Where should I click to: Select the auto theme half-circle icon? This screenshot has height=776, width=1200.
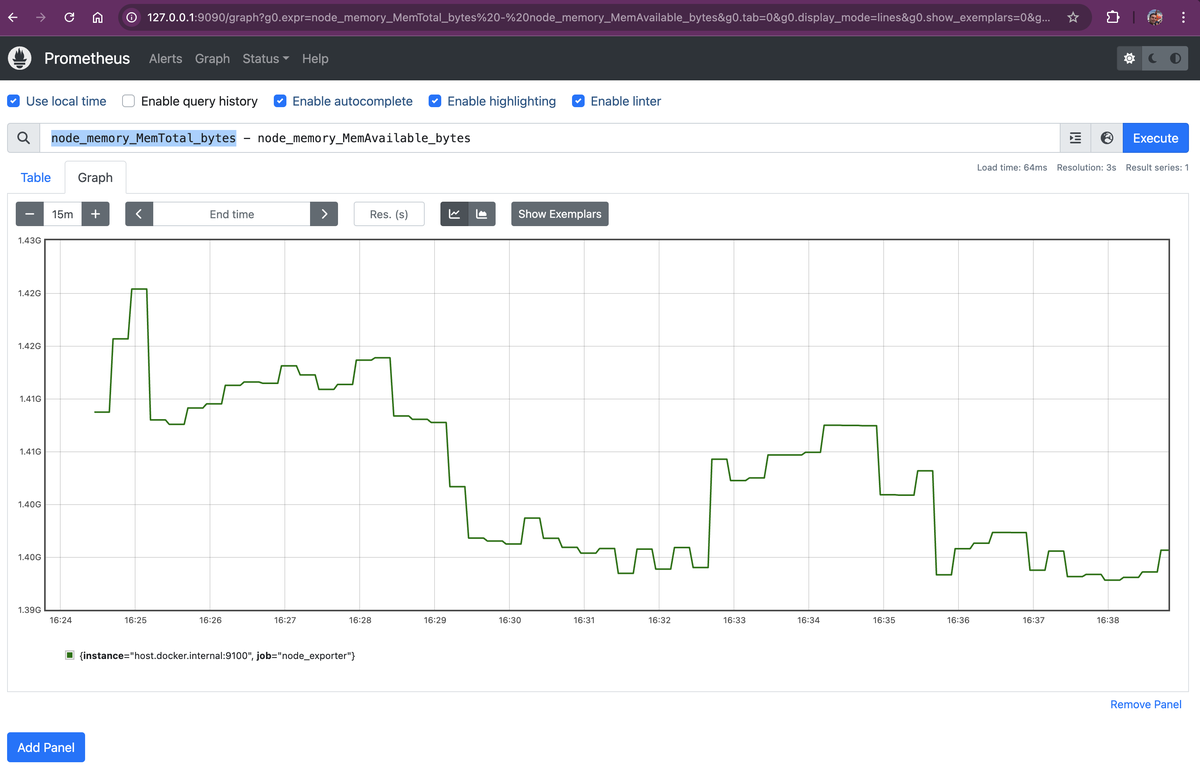click(1175, 59)
